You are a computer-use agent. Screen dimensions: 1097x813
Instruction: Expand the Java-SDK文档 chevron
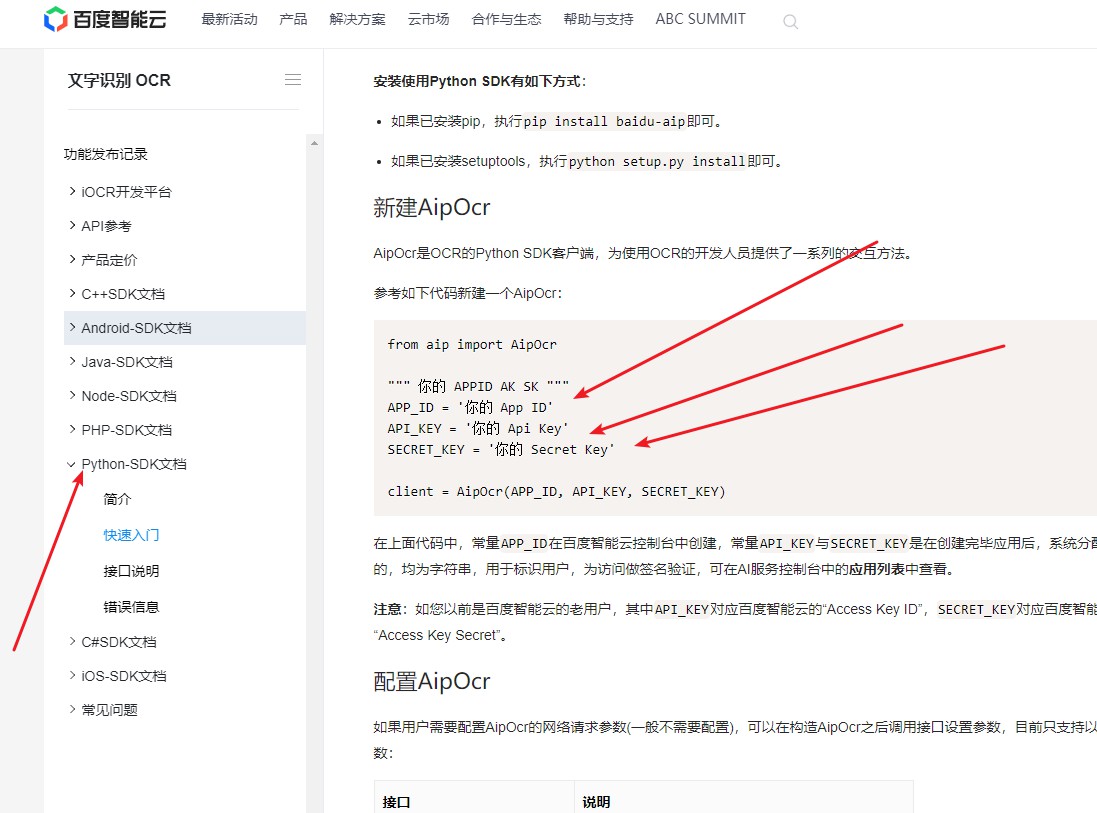[72, 361]
